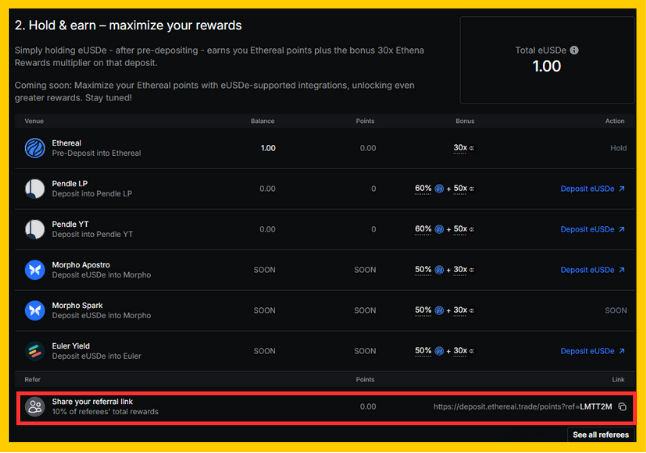Click the Ethereal venue logo
Image resolution: width=646 pixels, height=453 pixels.
click(x=35, y=148)
